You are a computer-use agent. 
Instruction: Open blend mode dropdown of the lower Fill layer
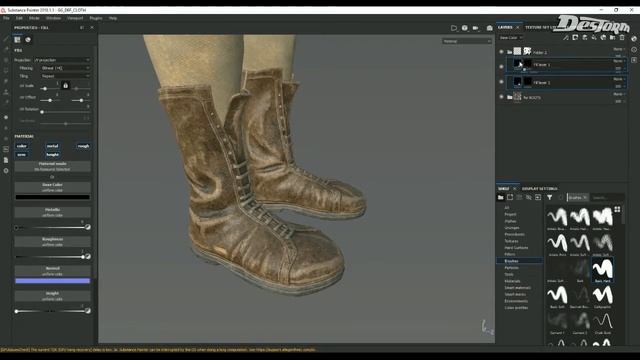pyautogui.click(x=619, y=79)
